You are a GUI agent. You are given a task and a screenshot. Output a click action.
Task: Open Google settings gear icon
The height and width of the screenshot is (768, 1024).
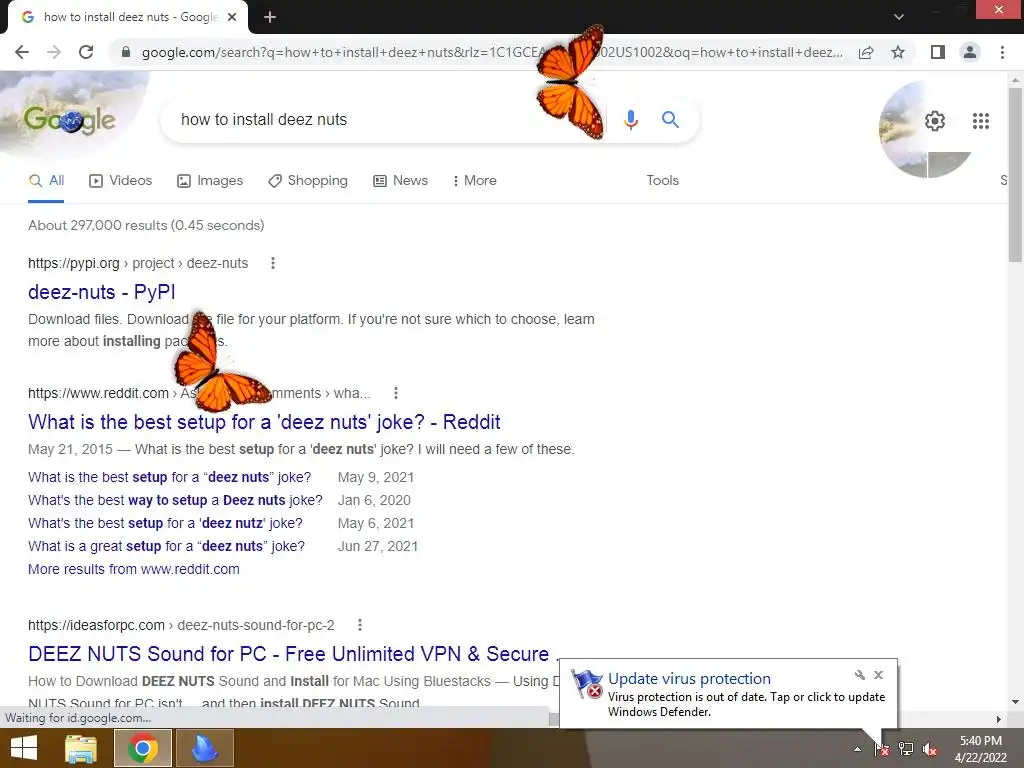point(935,121)
